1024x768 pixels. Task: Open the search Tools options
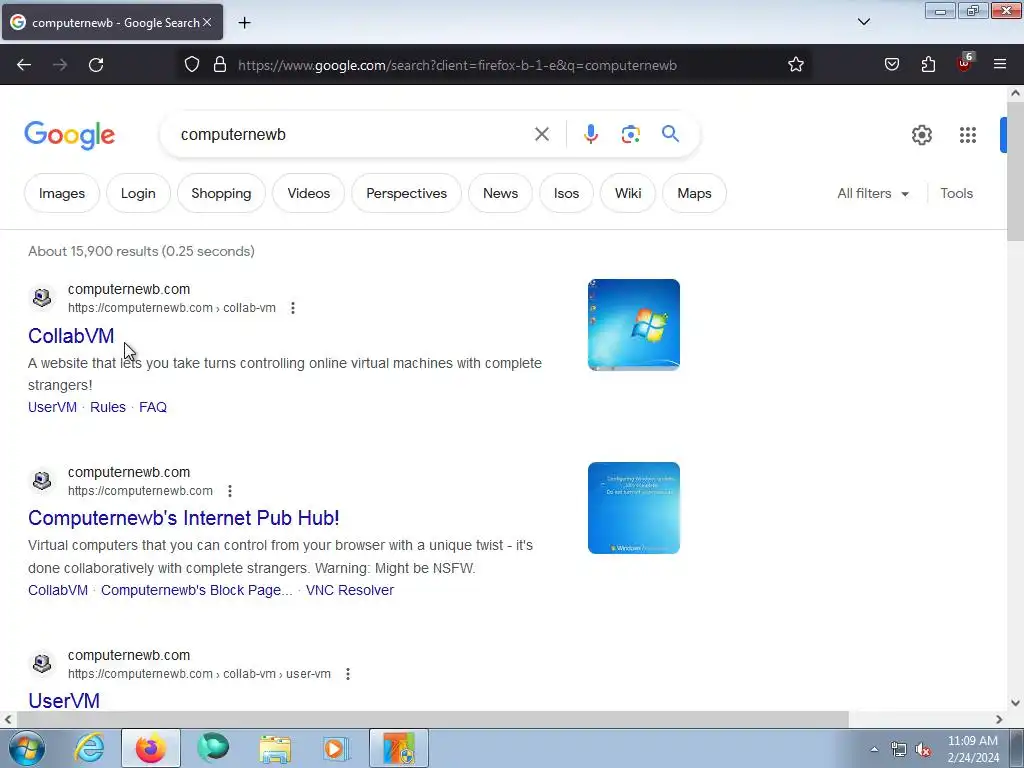pos(956,193)
